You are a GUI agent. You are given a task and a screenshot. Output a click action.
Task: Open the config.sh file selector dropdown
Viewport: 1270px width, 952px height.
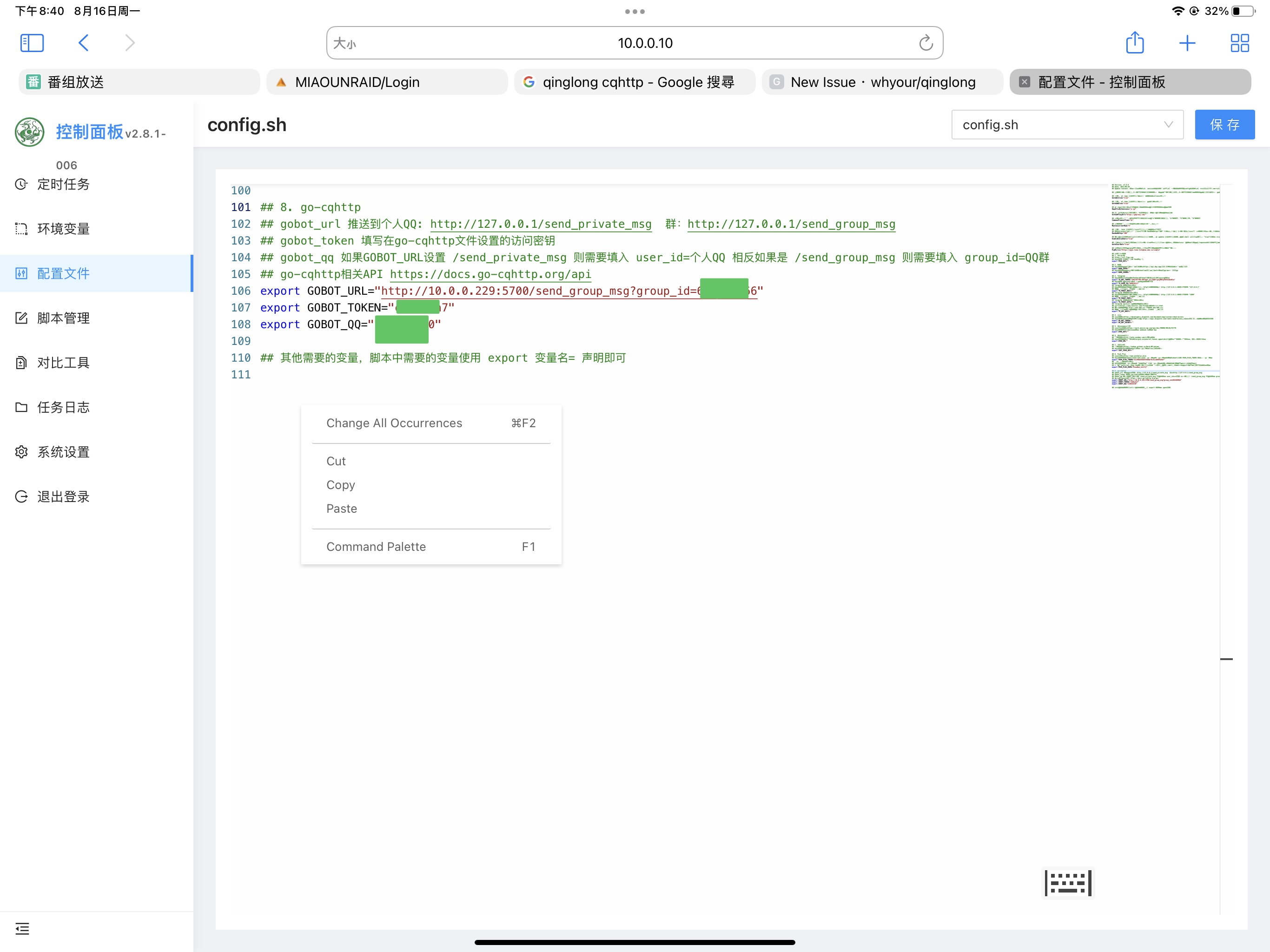tap(1067, 125)
